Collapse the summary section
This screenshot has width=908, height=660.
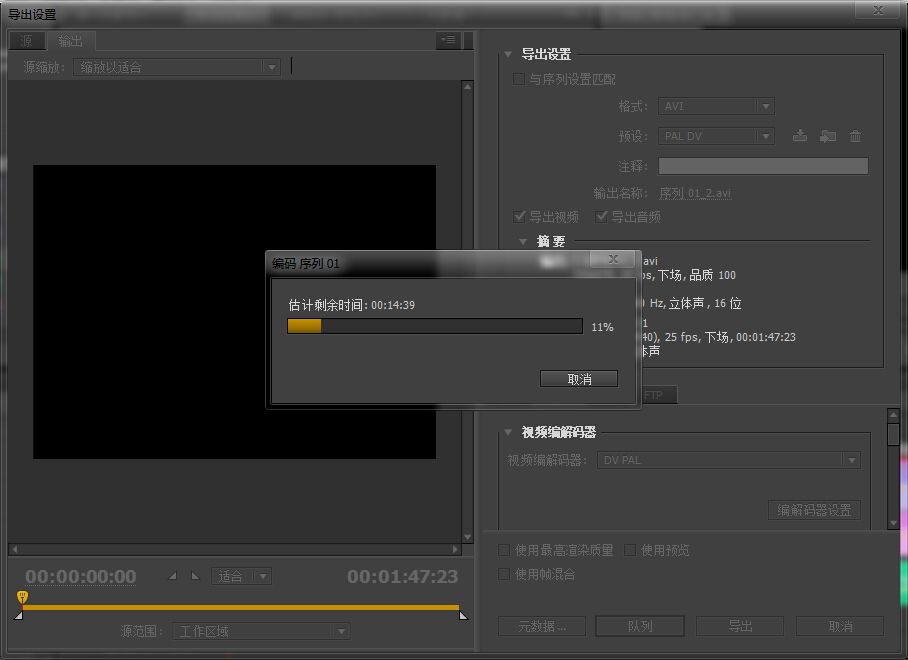point(523,241)
